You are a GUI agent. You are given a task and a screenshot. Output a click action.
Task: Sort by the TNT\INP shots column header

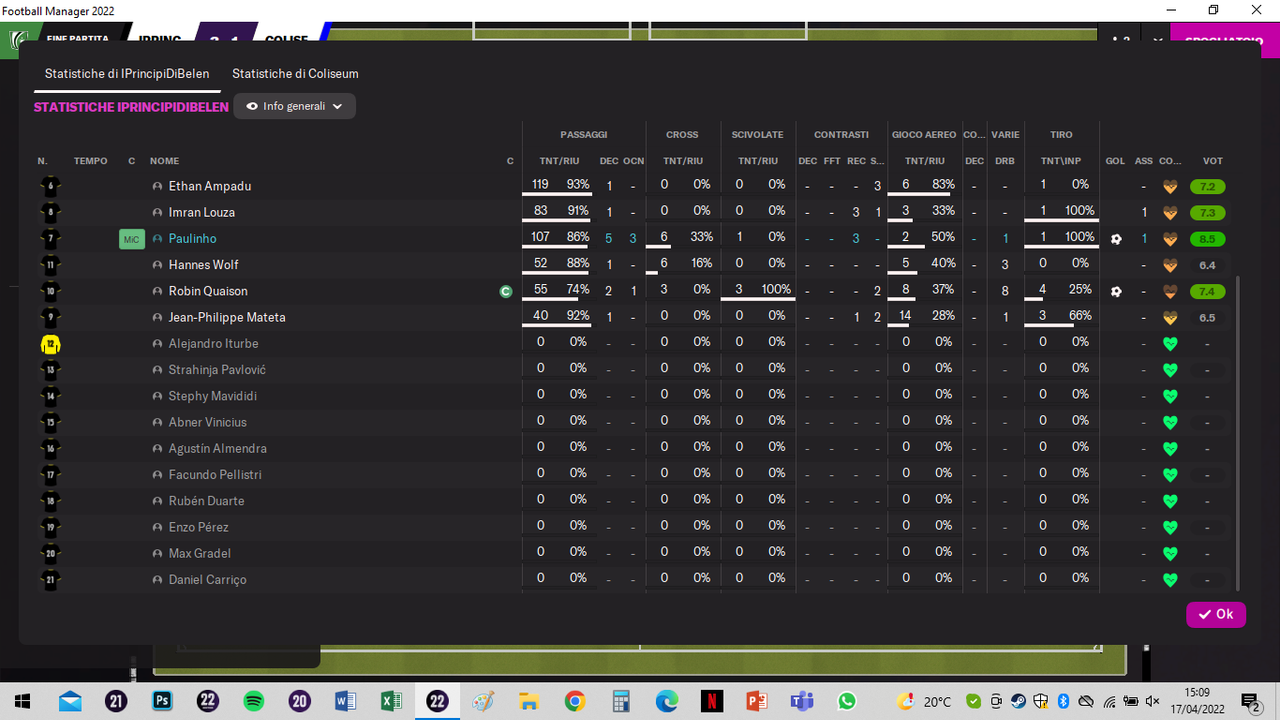[1061, 161]
